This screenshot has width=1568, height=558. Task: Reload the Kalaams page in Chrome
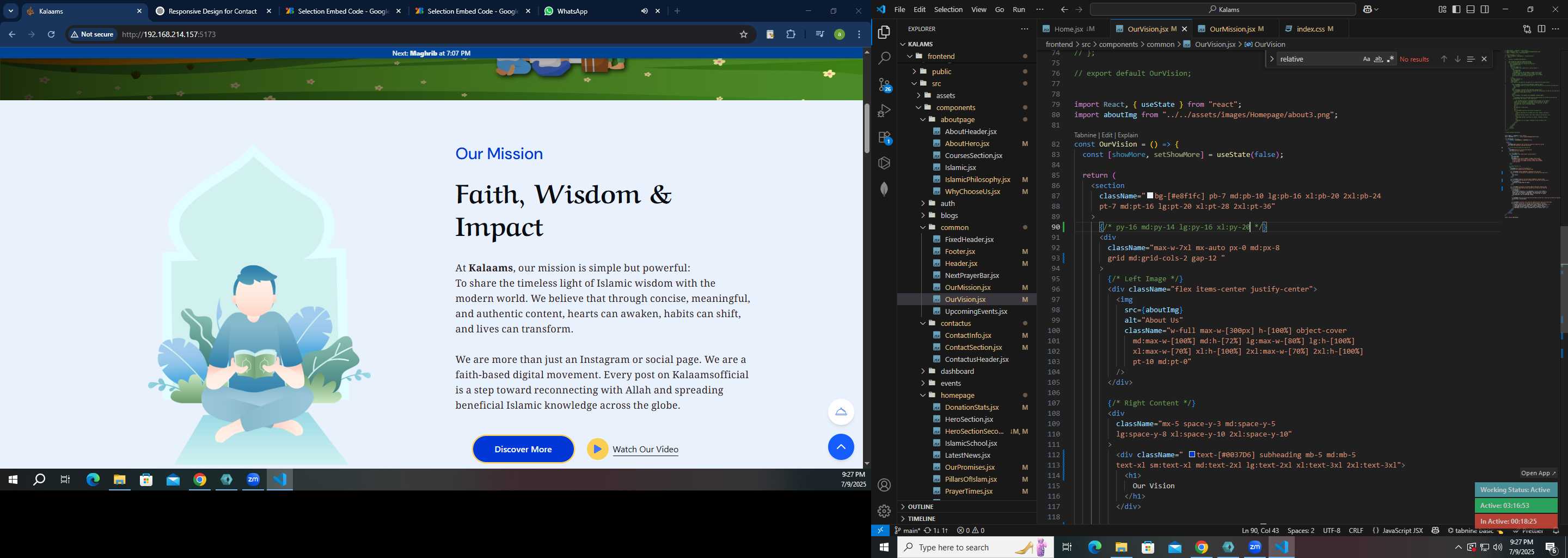[51, 35]
